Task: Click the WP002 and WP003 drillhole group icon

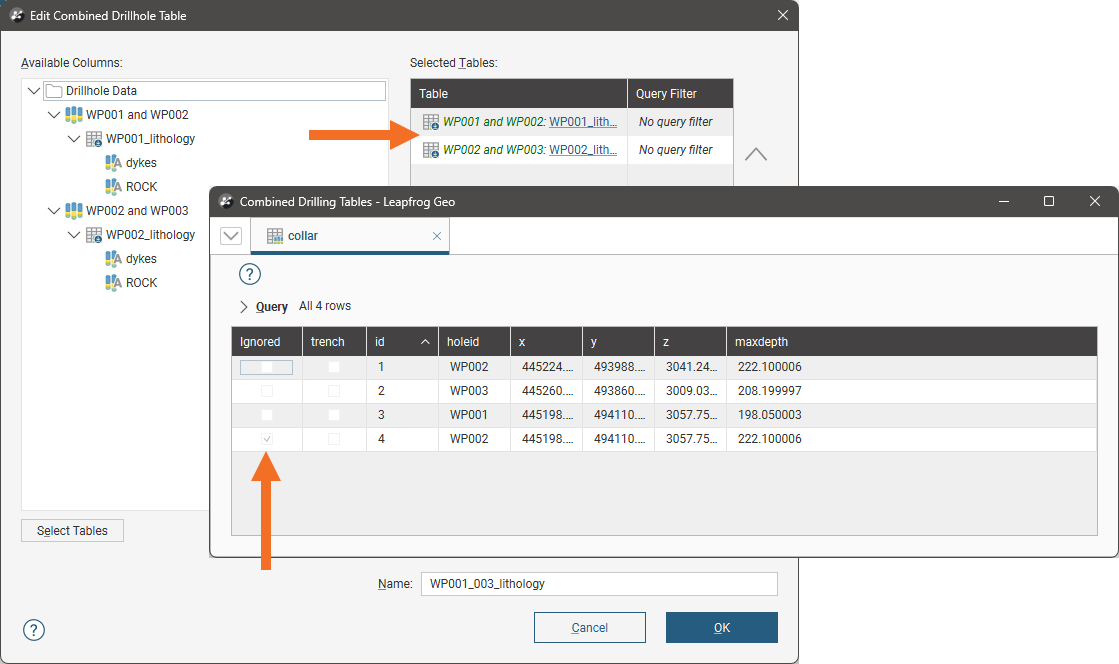Action: tap(73, 211)
